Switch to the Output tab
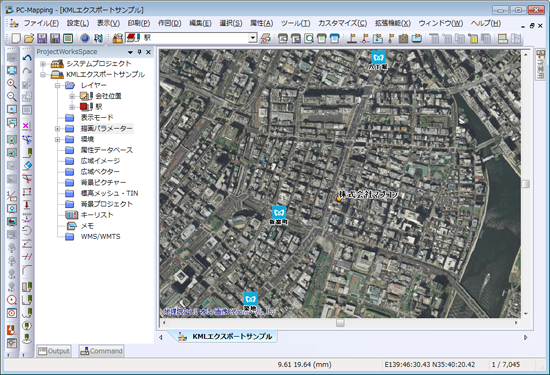 coord(54,351)
